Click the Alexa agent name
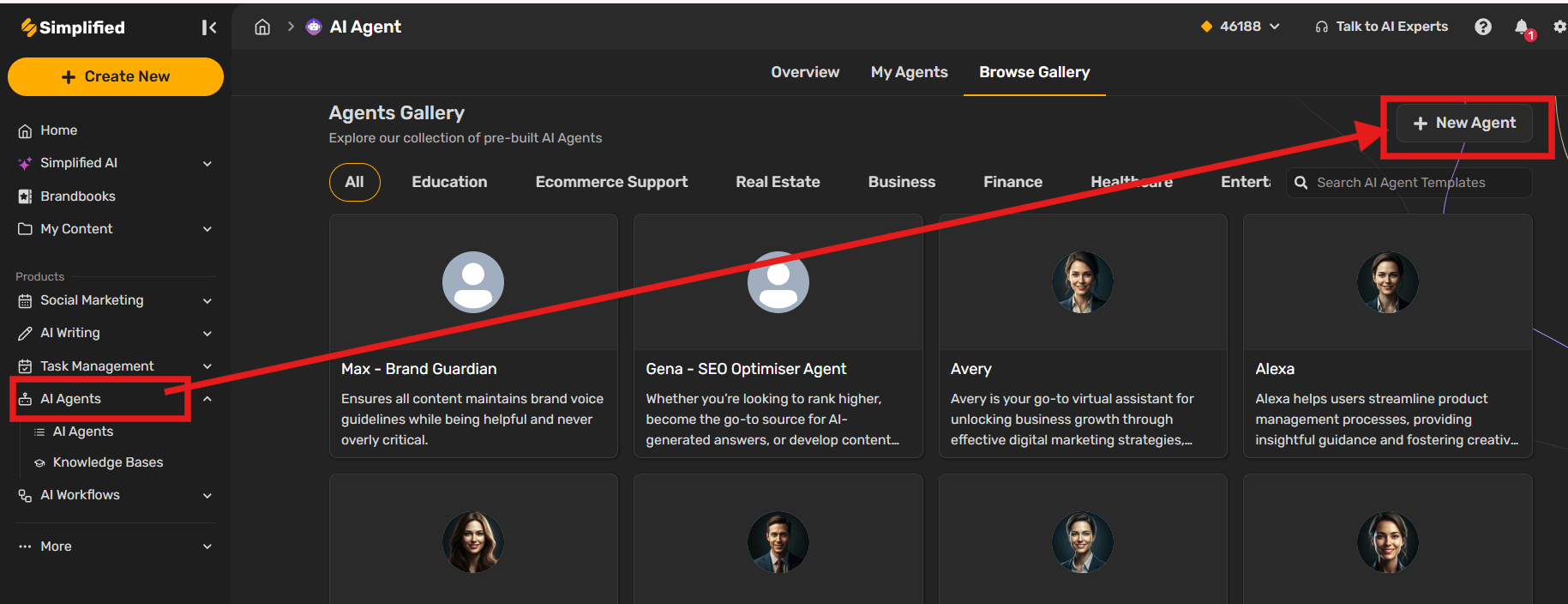 [x=1275, y=369]
